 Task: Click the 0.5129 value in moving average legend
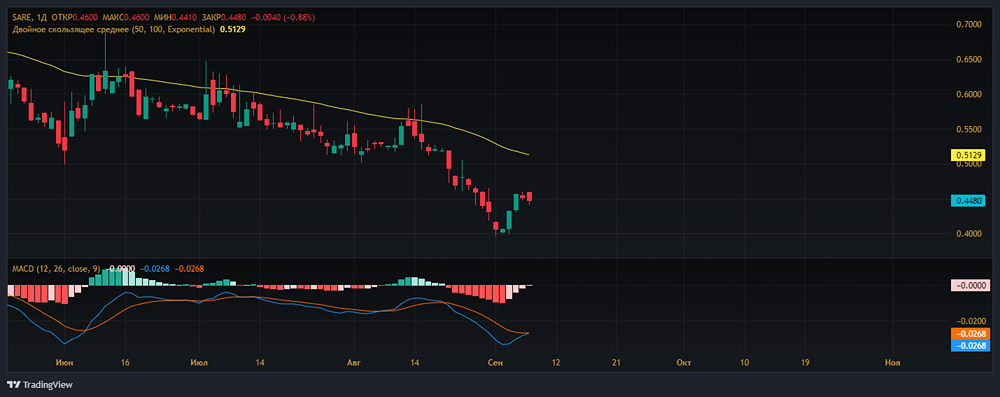(232, 29)
